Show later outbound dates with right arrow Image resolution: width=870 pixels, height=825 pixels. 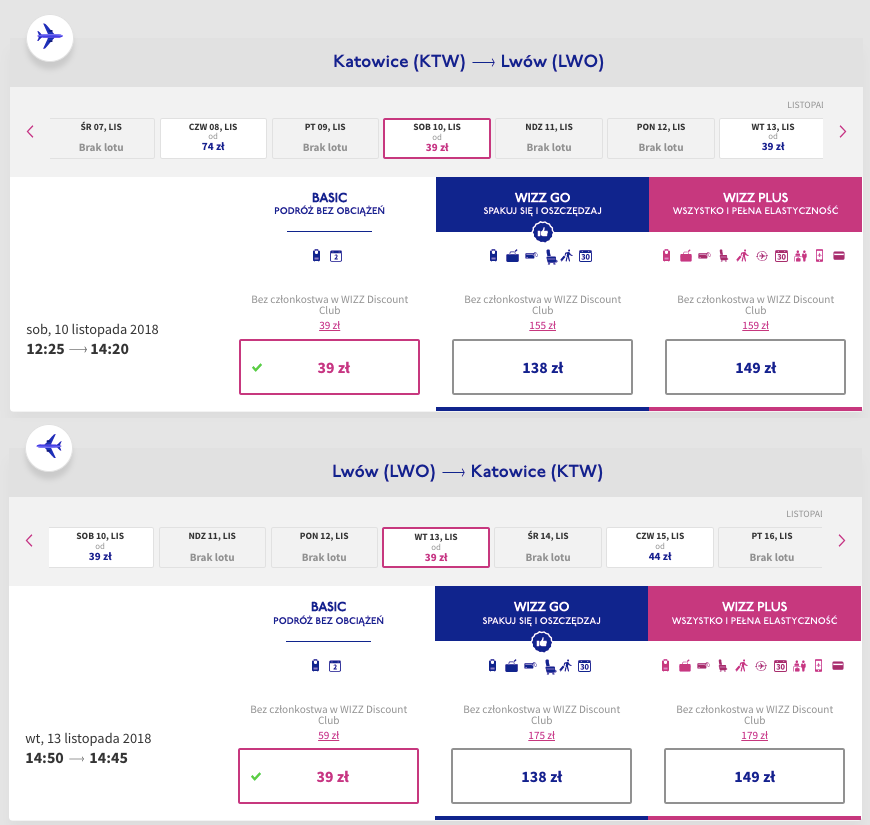(842, 131)
